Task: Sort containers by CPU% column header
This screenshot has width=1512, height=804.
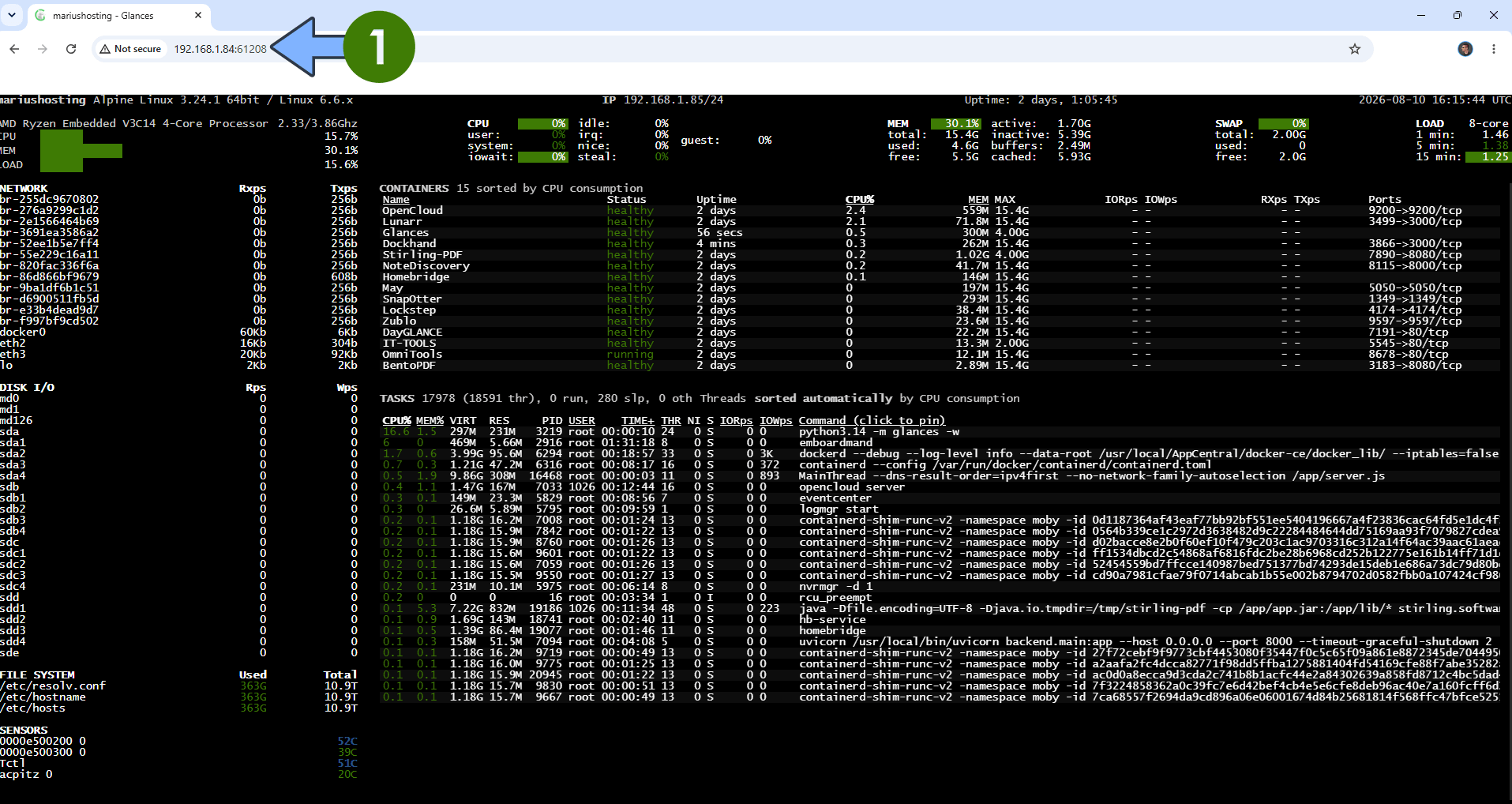Action: coord(860,200)
